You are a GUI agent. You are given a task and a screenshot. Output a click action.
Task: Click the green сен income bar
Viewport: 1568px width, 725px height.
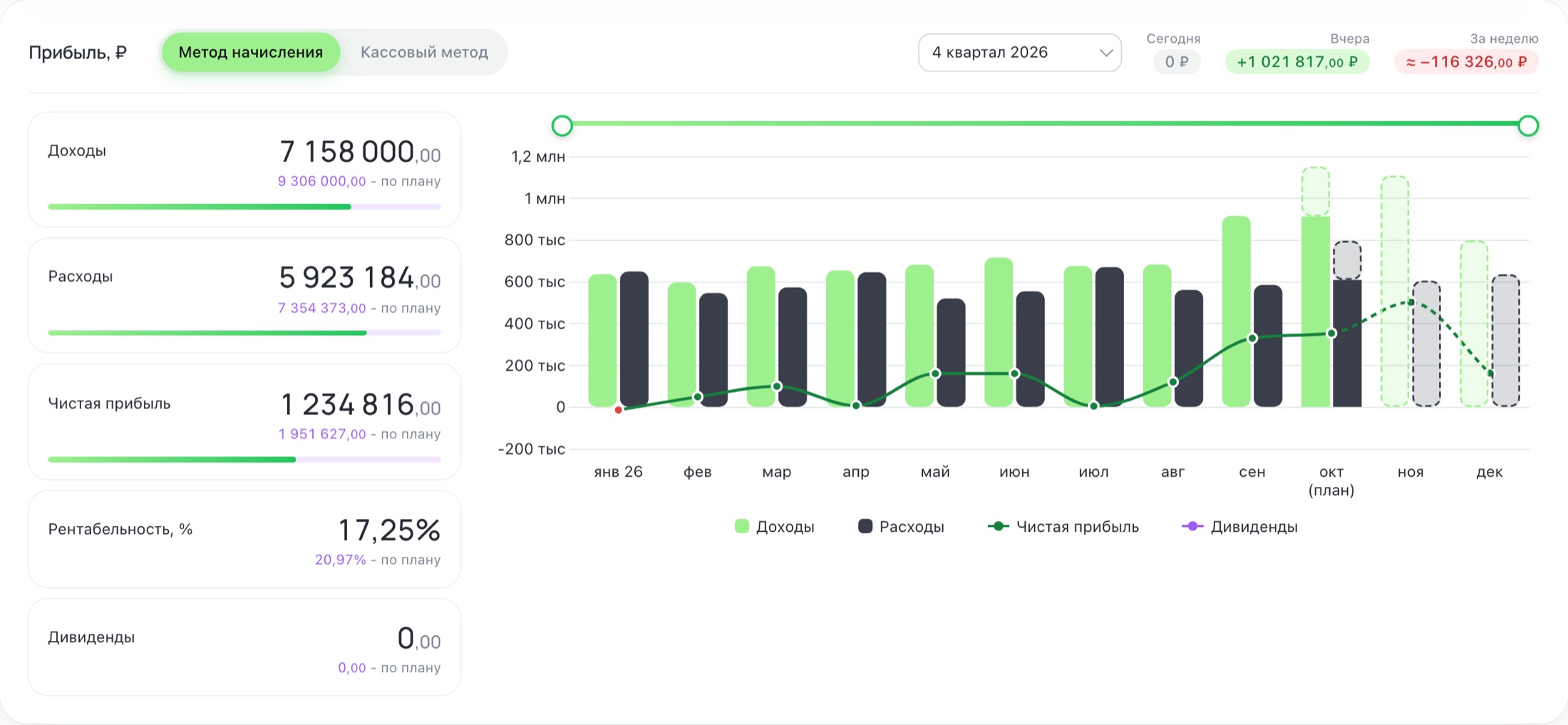point(1236,312)
